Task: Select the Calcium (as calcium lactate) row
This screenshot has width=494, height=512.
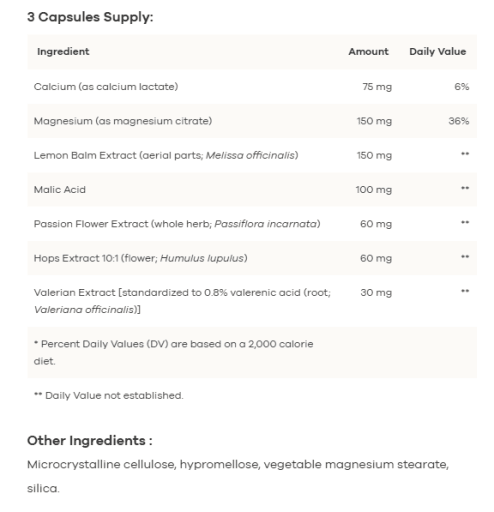Action: coord(252,87)
